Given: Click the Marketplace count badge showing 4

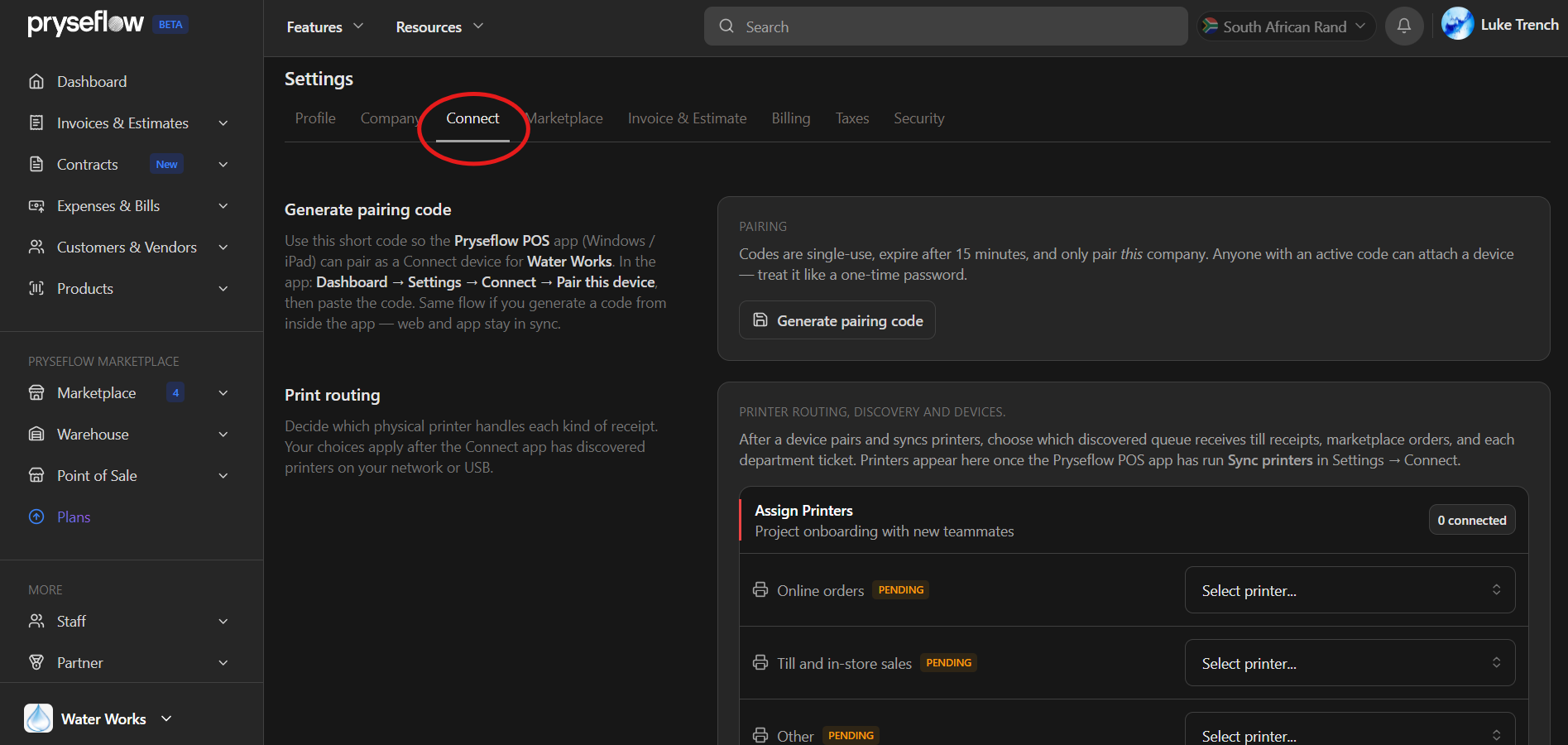Looking at the screenshot, I should point(175,392).
